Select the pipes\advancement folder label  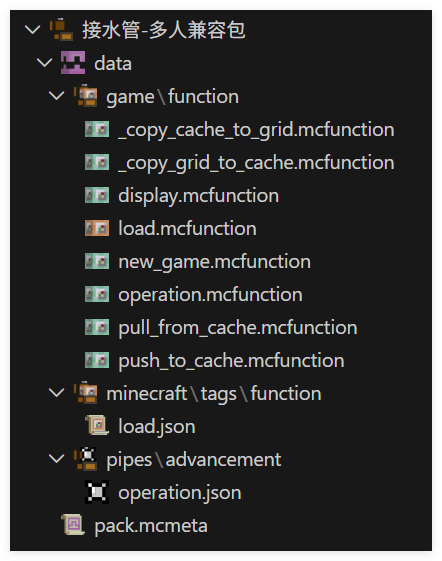point(194,460)
